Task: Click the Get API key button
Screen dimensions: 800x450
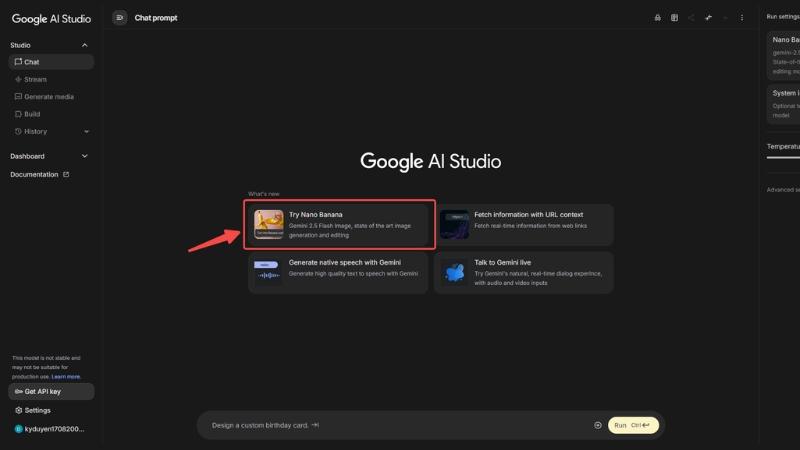Action: point(50,391)
